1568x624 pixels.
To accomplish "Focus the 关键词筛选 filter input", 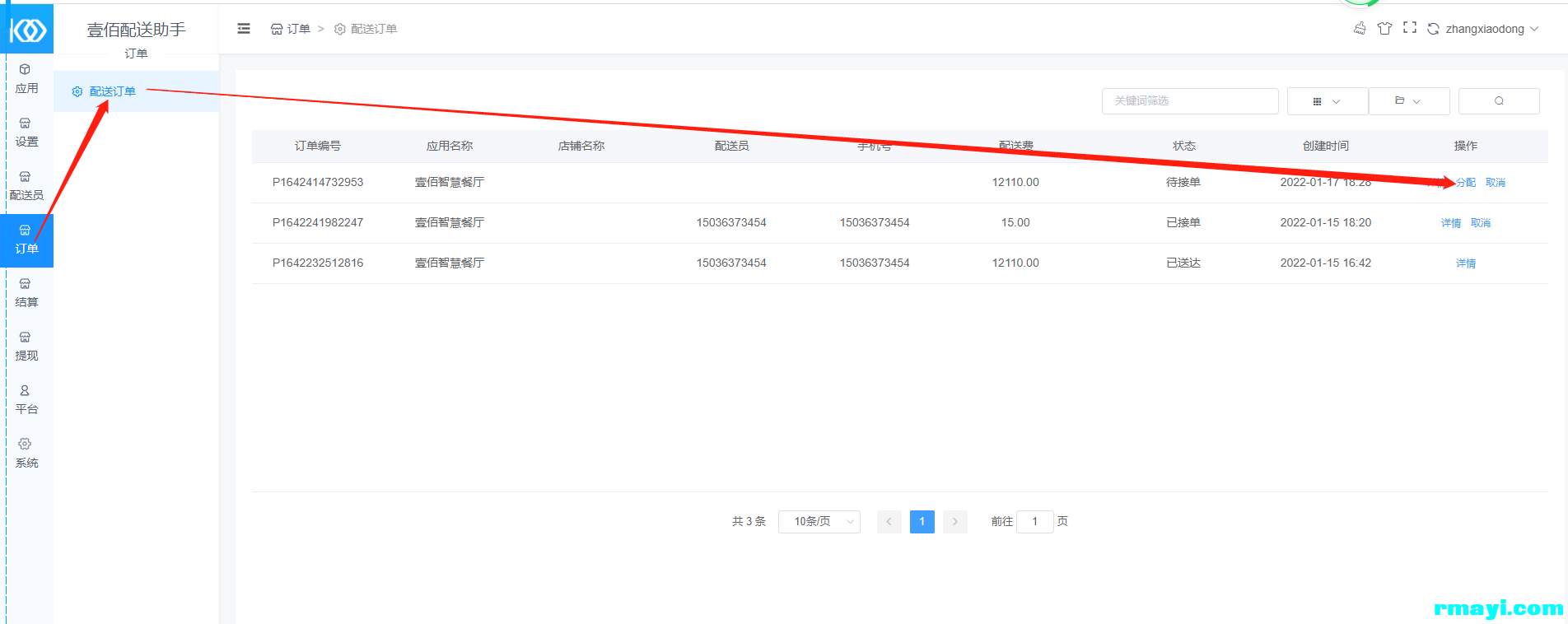I will 1190,101.
